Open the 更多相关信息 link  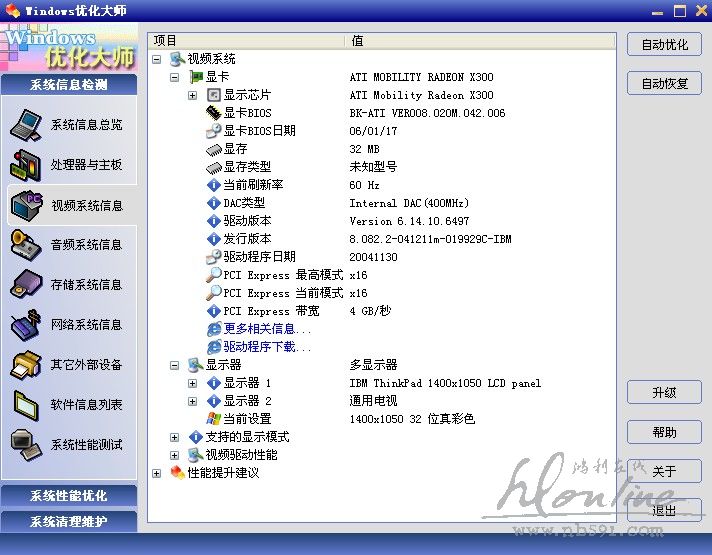[267, 329]
